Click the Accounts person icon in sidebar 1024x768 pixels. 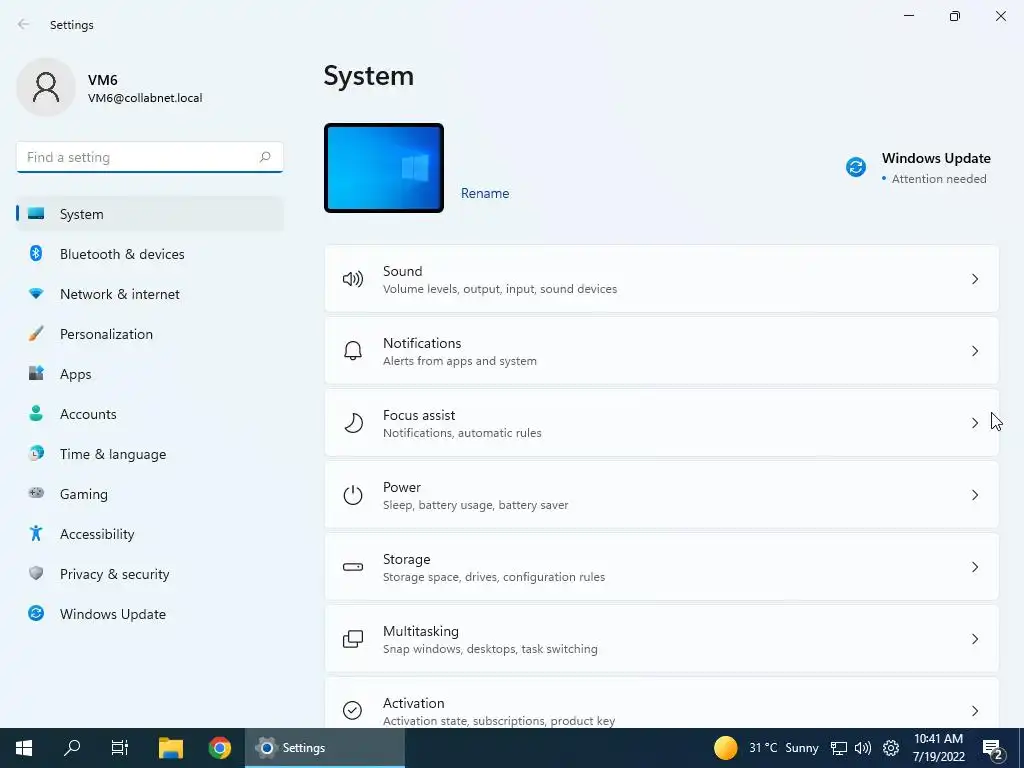tap(36, 413)
